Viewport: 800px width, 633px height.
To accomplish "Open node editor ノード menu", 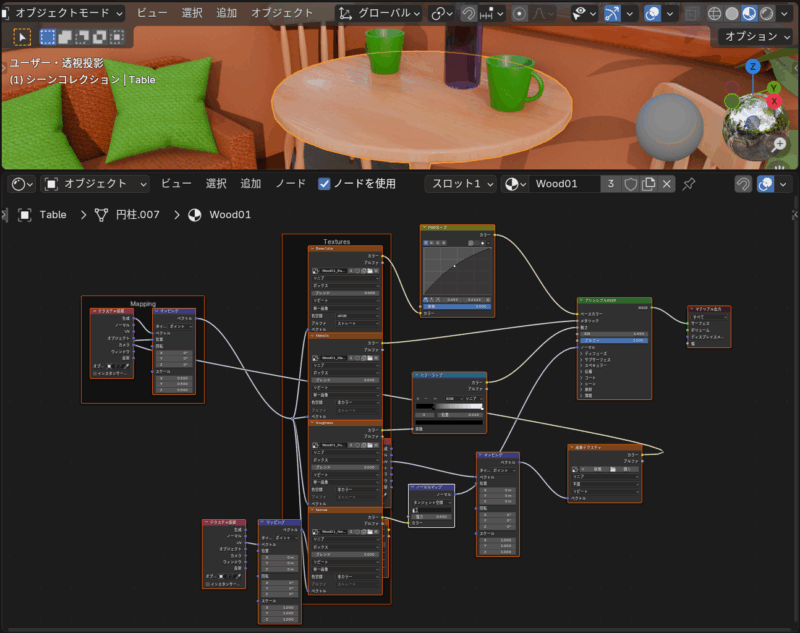I will [x=290, y=184].
